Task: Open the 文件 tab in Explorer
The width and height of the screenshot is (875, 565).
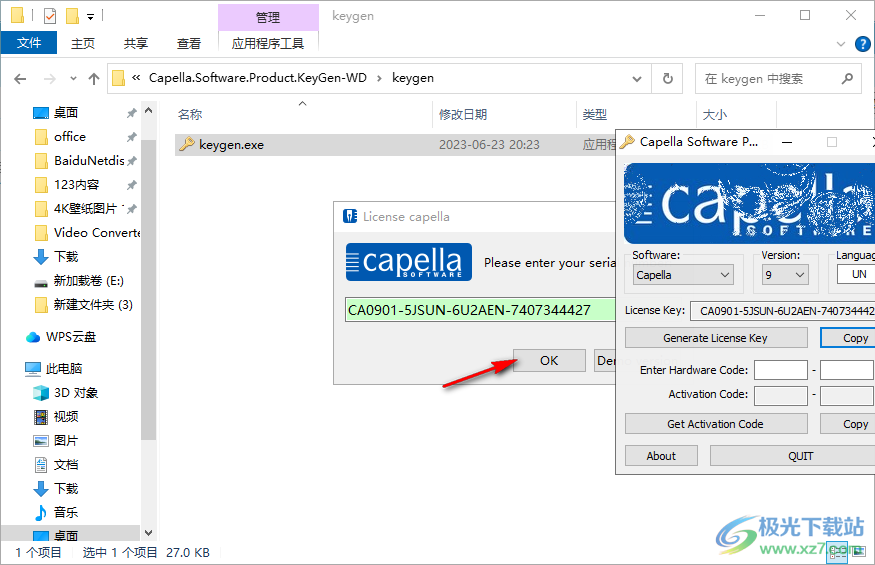Action: [x=29, y=43]
